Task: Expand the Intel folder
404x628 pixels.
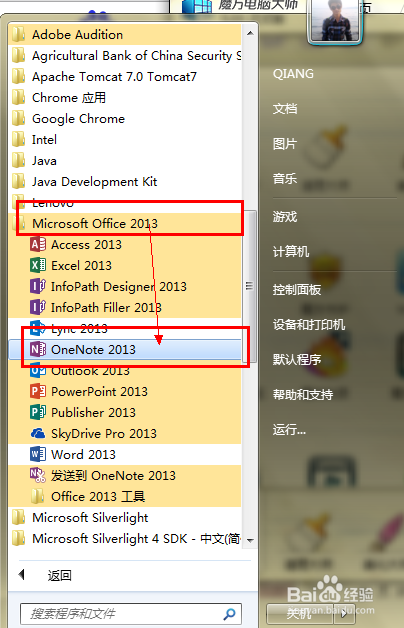Action: coord(125,140)
